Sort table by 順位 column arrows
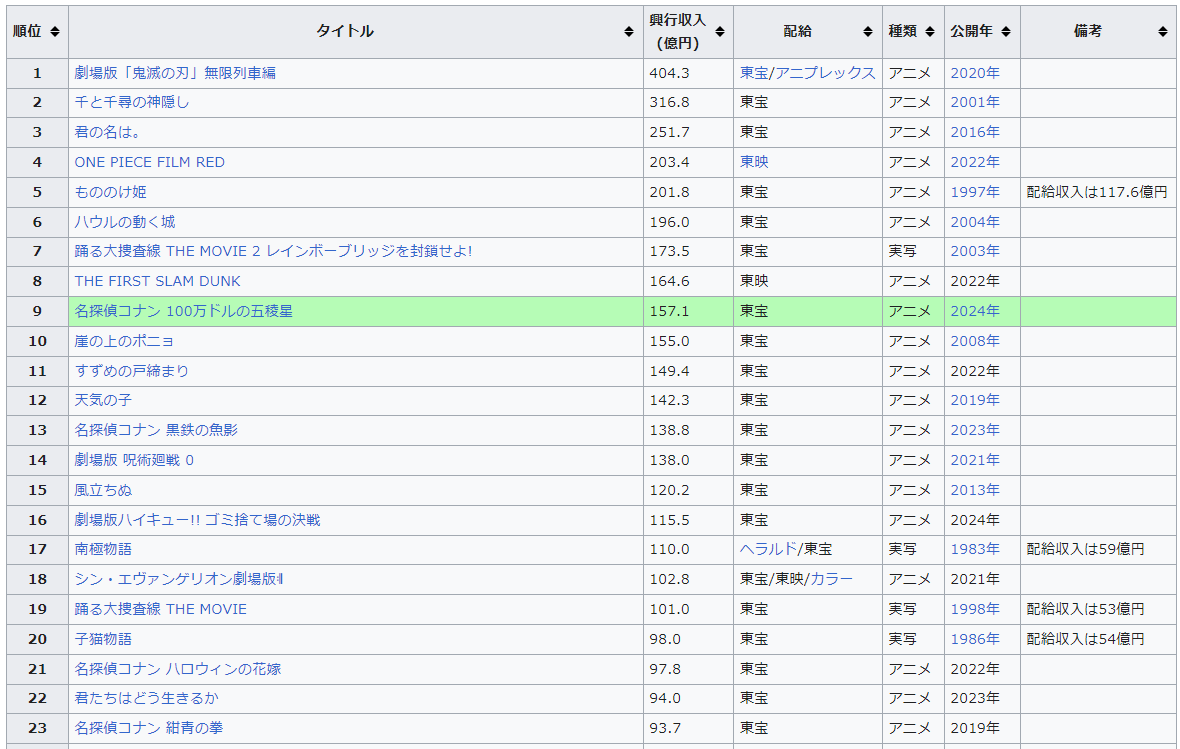This screenshot has height=749, width=1180. click(x=54, y=32)
